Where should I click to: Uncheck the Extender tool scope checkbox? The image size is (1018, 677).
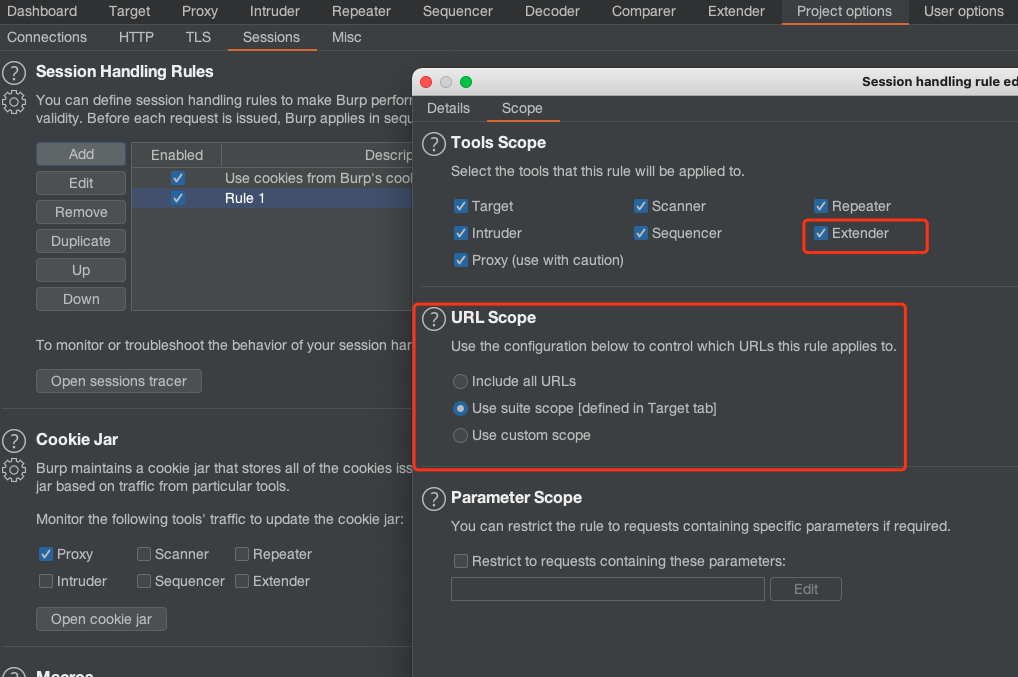[x=821, y=233]
